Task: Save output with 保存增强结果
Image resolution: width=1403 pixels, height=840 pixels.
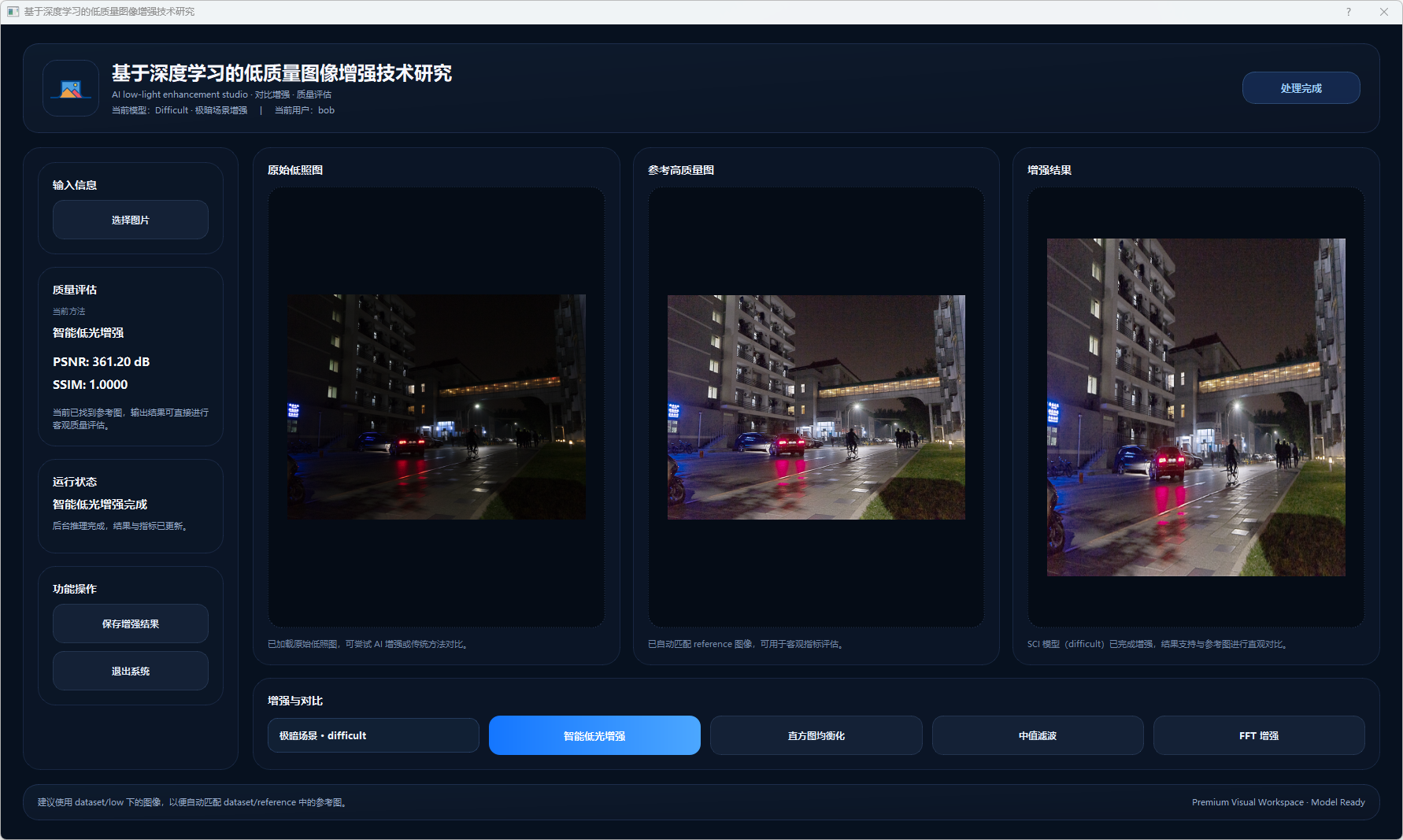Action: [131, 624]
